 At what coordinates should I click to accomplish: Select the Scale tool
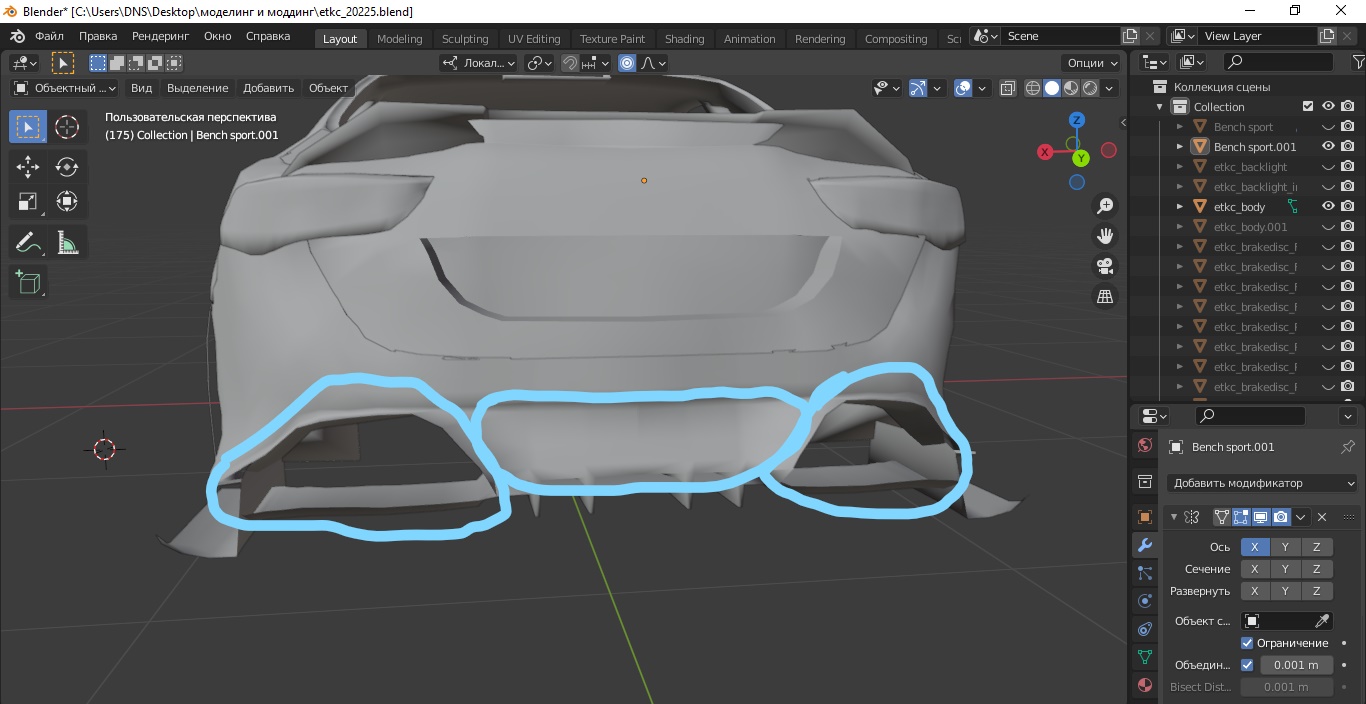[28, 202]
